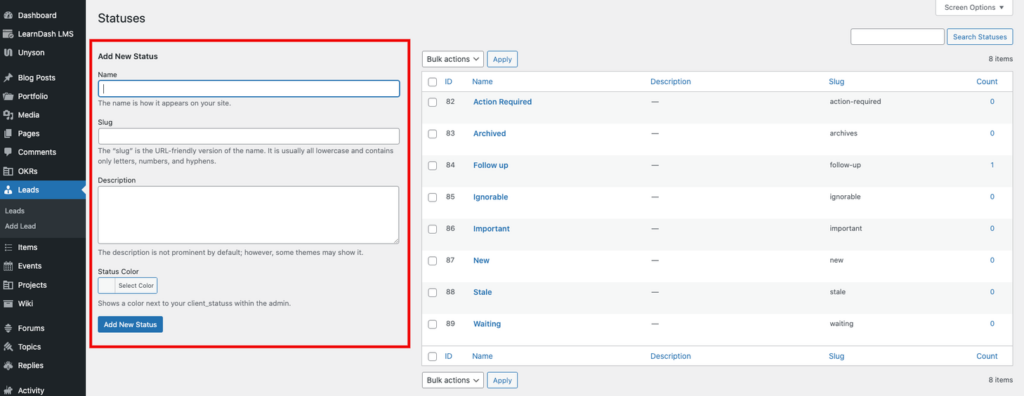Open the Wiki menu item
This screenshot has height=396, width=1024.
(x=25, y=303)
